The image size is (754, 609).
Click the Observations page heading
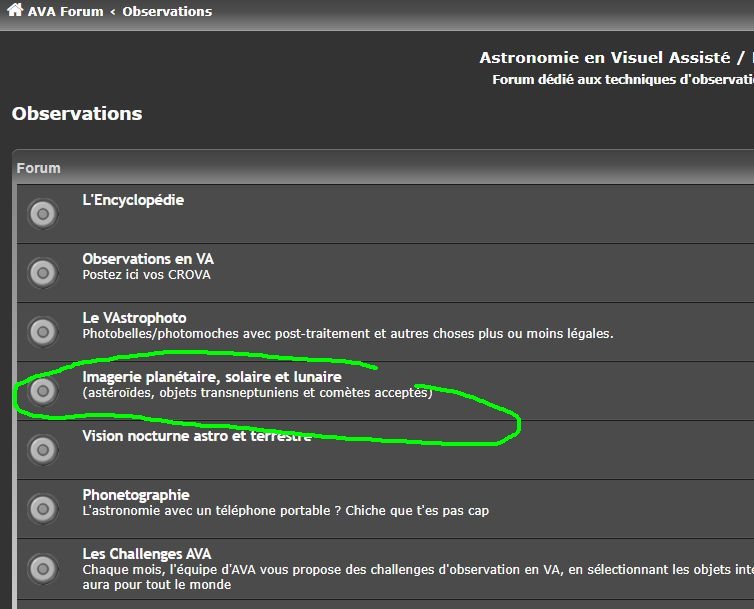click(77, 114)
